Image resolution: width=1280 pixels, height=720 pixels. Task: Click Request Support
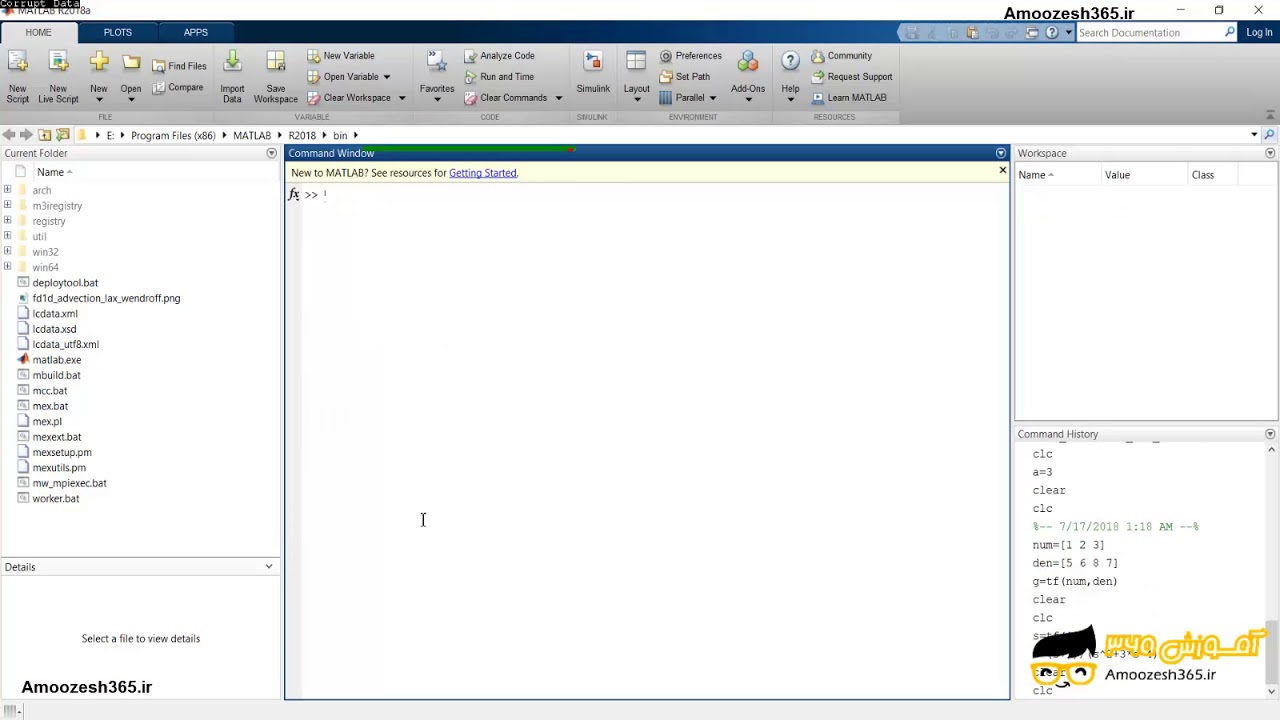852,77
